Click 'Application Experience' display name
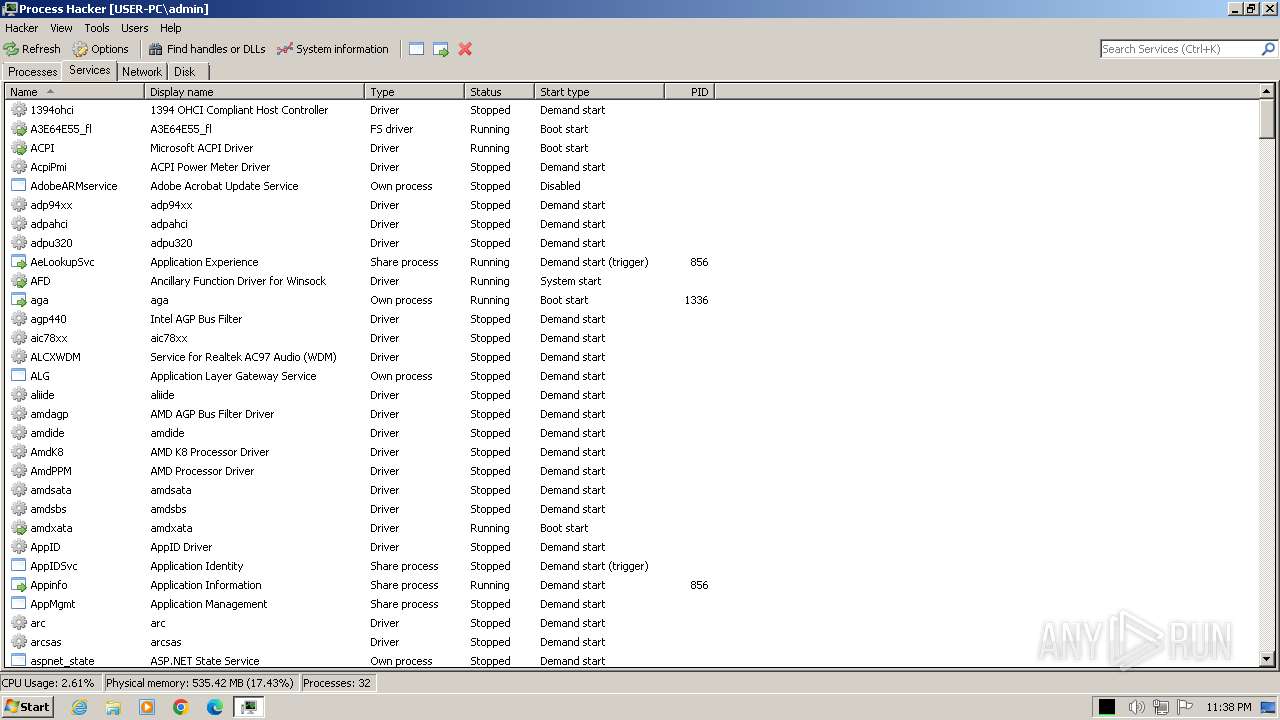Viewport: 1280px width, 720px height. 204,262
